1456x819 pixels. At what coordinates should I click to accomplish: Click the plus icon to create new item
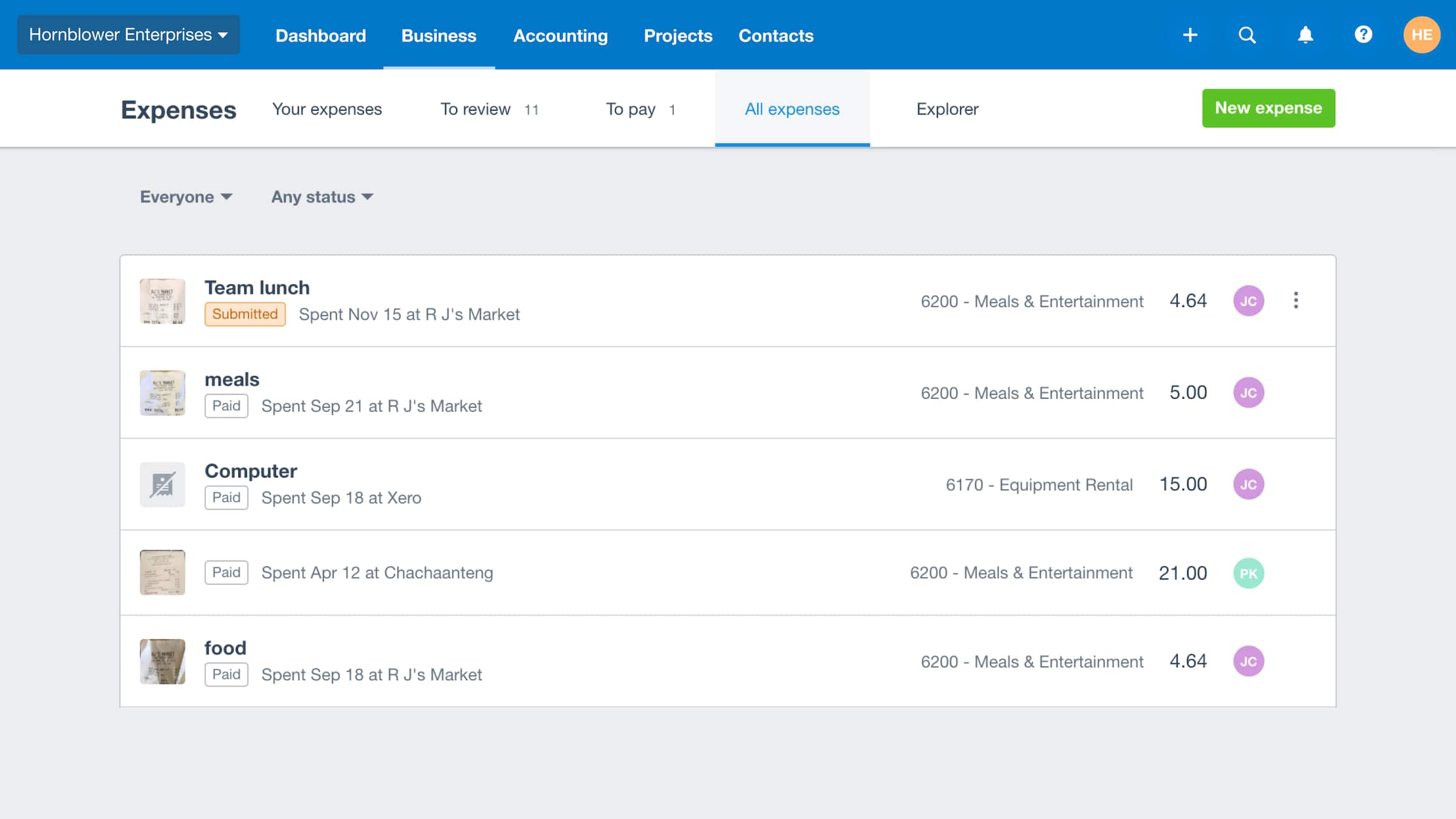click(x=1190, y=35)
